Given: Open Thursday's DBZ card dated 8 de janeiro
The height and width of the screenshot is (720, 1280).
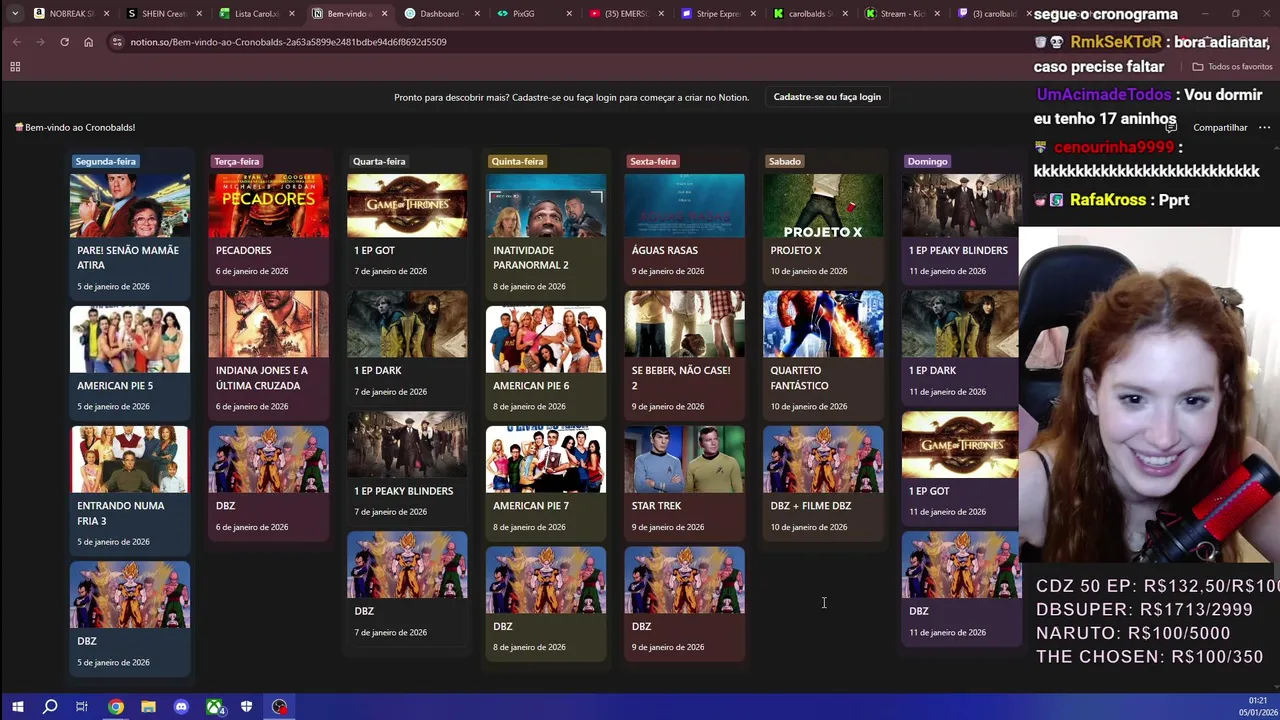Looking at the screenshot, I should click(x=546, y=603).
